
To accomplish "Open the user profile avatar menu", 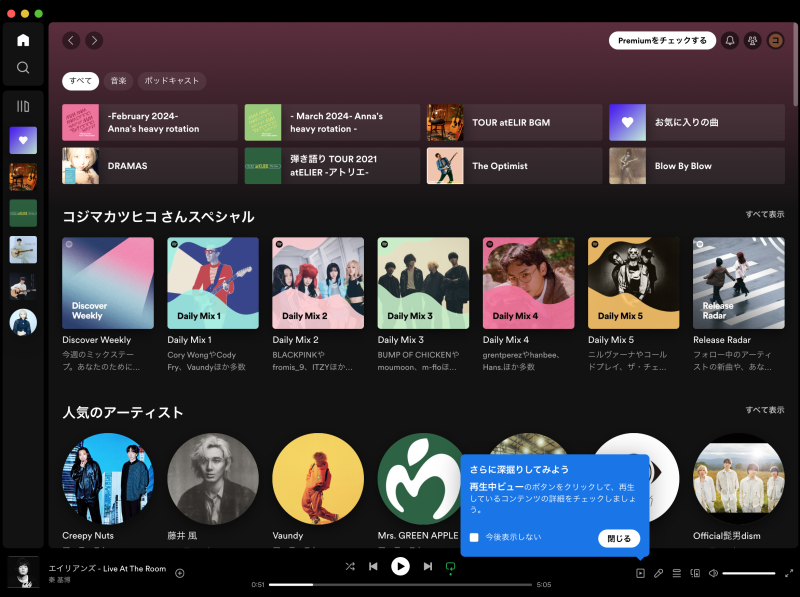I will (776, 40).
